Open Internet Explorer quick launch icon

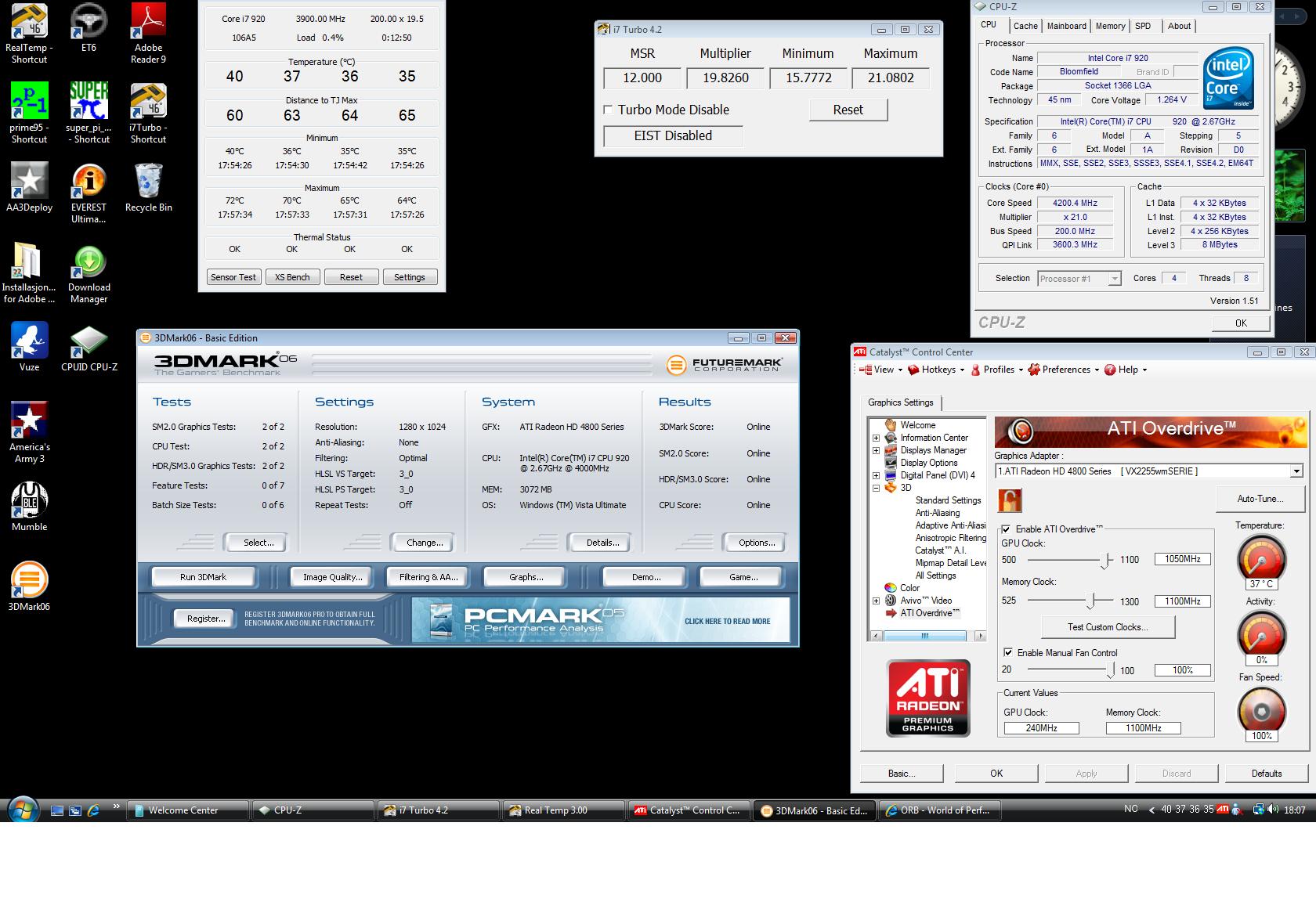point(92,810)
